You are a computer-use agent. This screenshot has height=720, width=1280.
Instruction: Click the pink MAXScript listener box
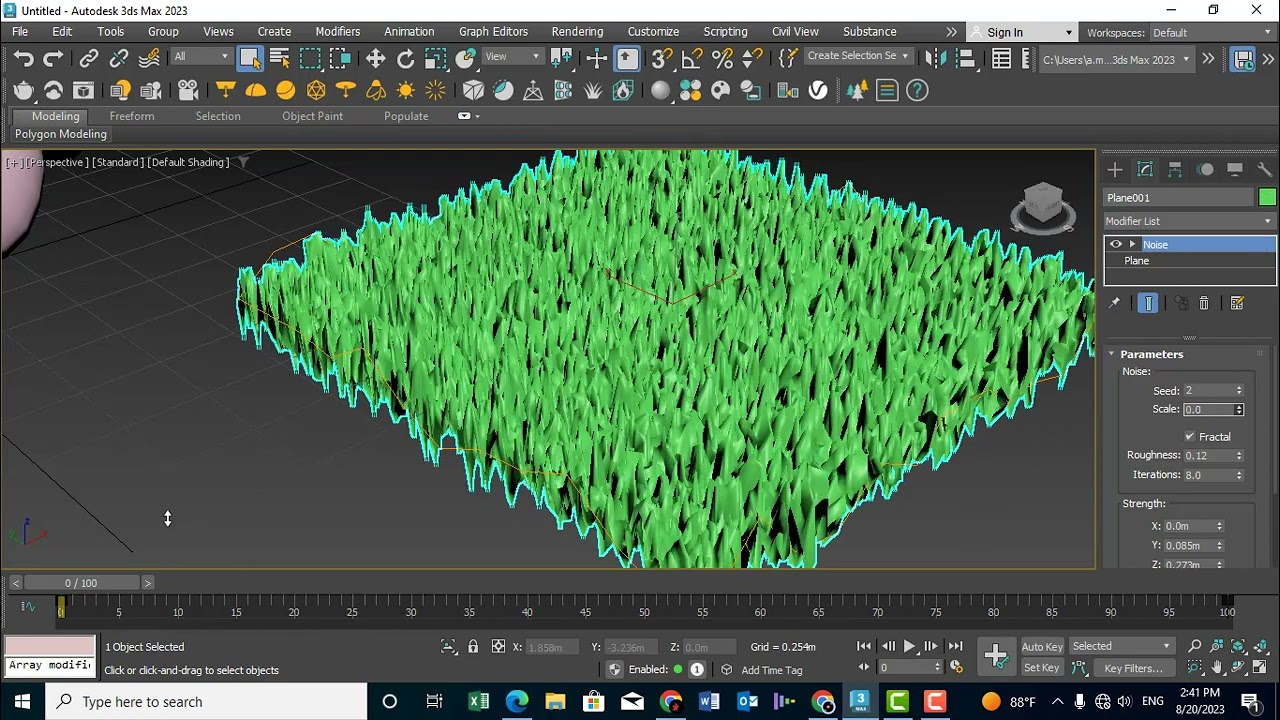pyautogui.click(x=50, y=647)
